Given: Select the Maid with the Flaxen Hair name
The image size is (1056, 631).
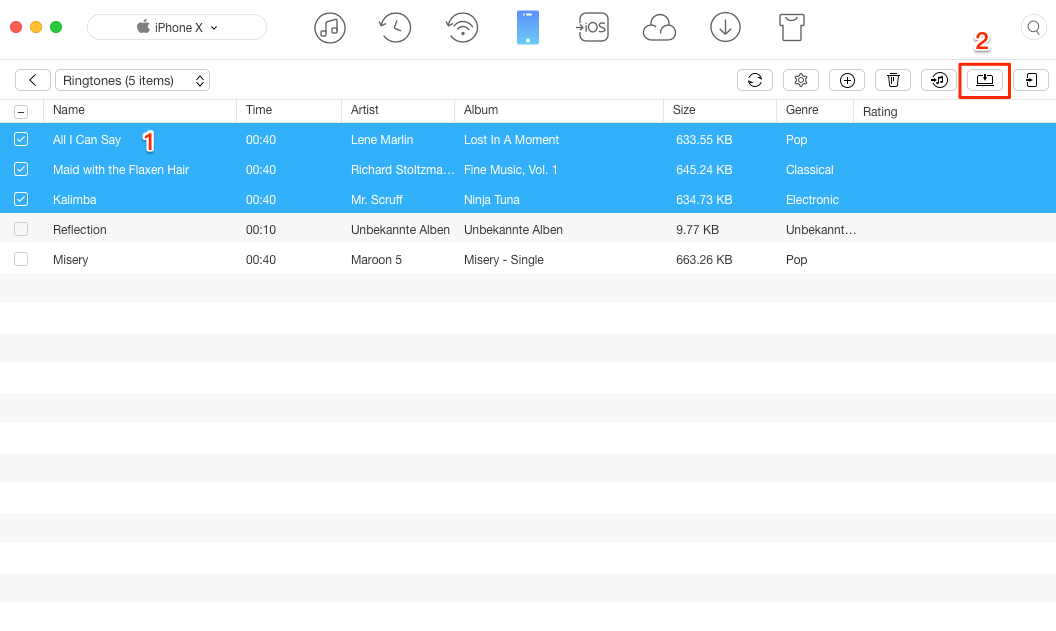Looking at the screenshot, I should tap(121, 170).
